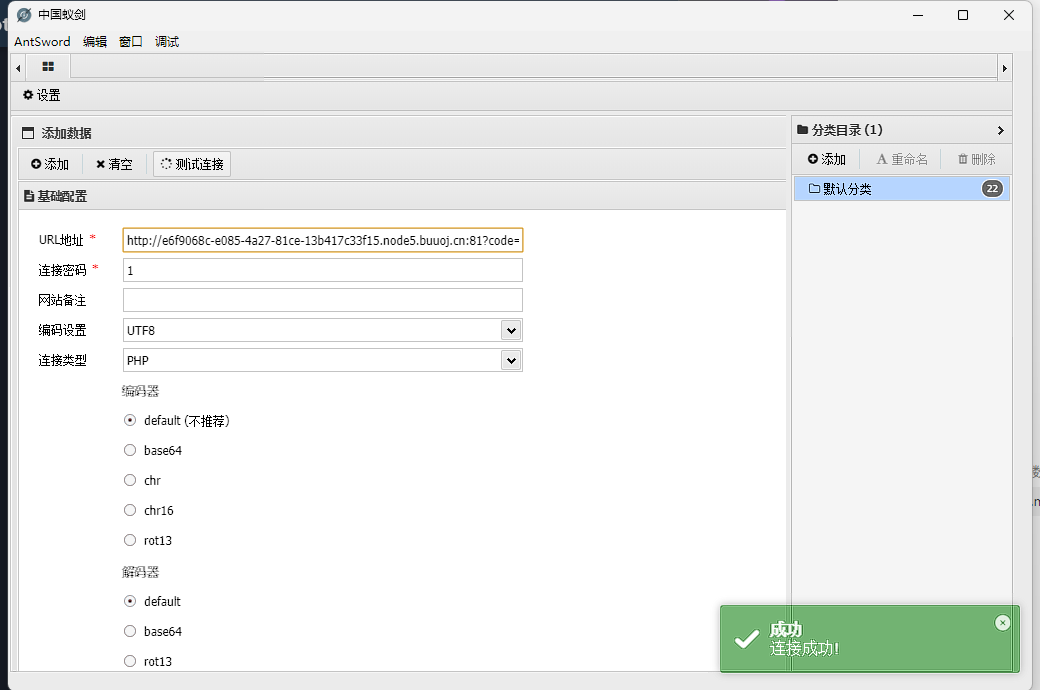Viewport: 1040px width, 690px height.
Task: Click 测试连接 button
Action: [192, 164]
